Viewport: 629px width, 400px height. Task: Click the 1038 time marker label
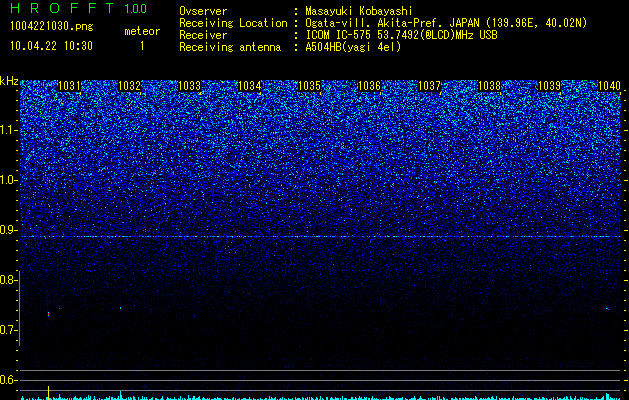pos(490,86)
